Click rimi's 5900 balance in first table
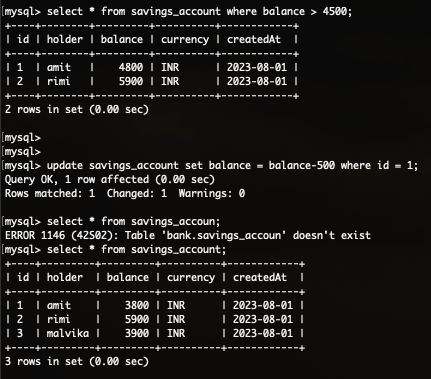The height and width of the screenshot is (379, 431). tap(131, 82)
